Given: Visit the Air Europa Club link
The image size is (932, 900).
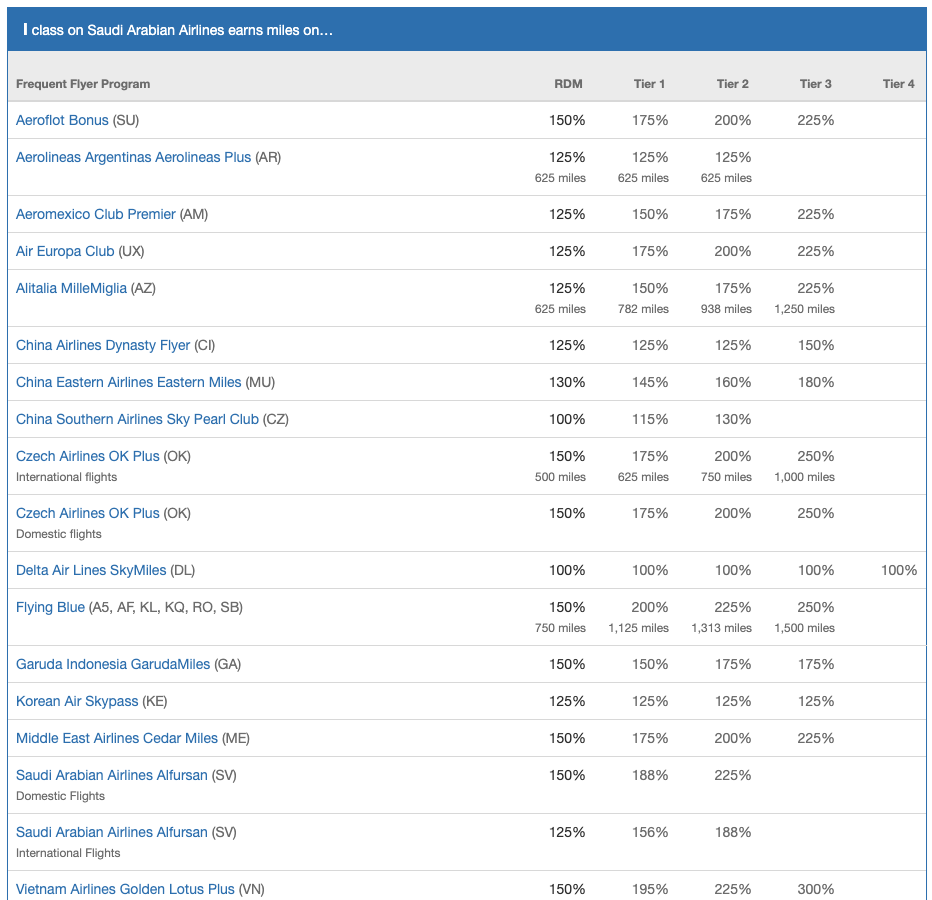Looking at the screenshot, I should pos(65,251).
